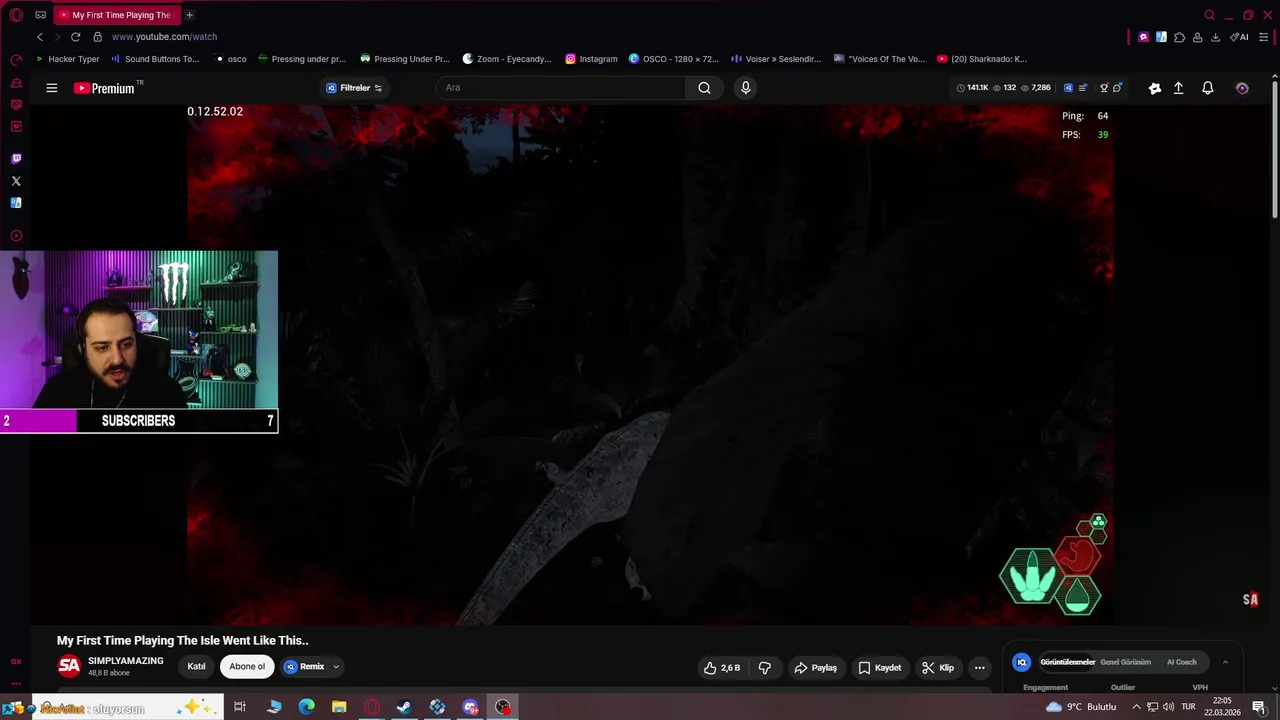Open the osco bookmark
The image size is (1280, 720).
point(230,59)
